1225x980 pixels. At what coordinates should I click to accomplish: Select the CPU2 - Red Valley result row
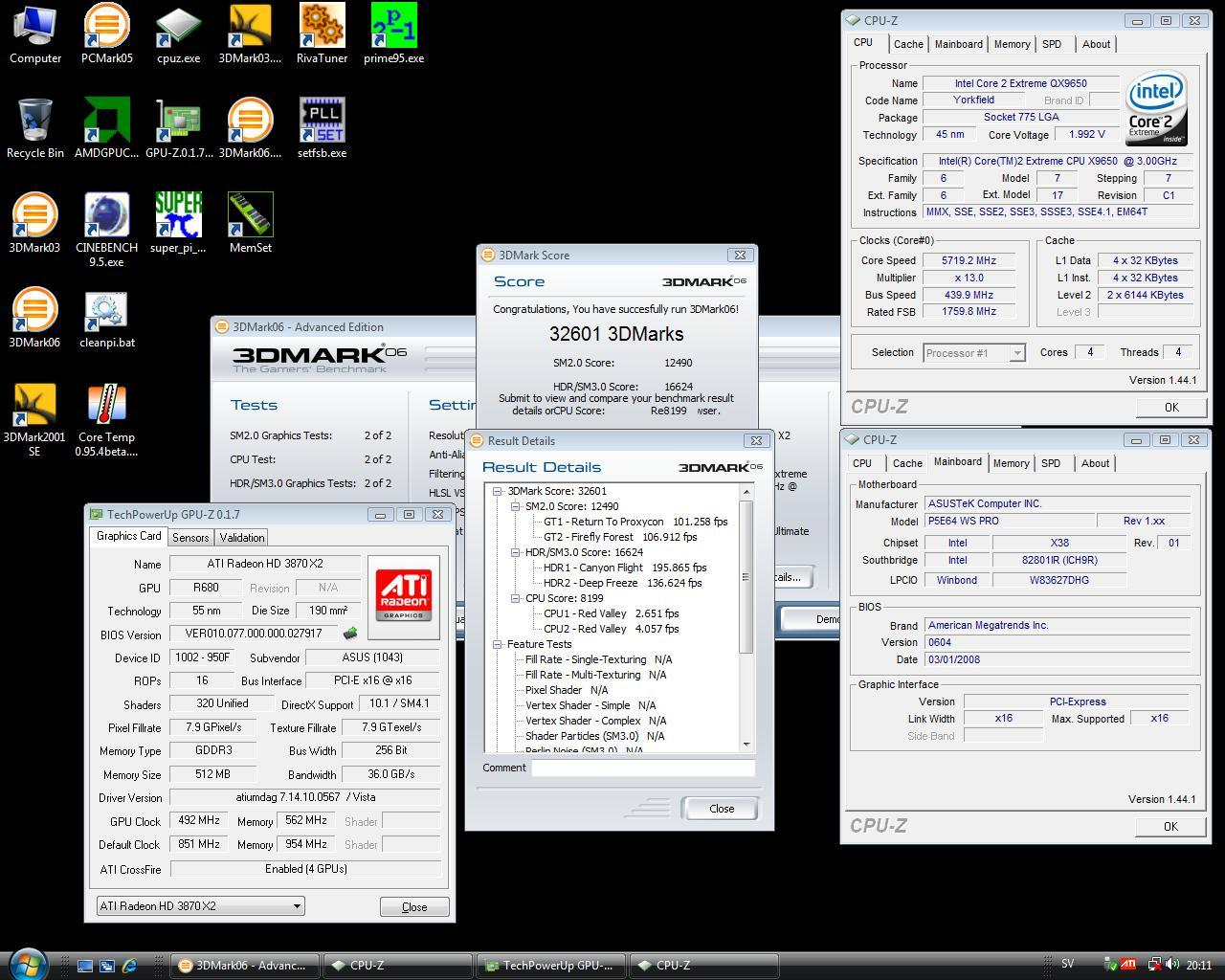pyautogui.click(x=611, y=629)
